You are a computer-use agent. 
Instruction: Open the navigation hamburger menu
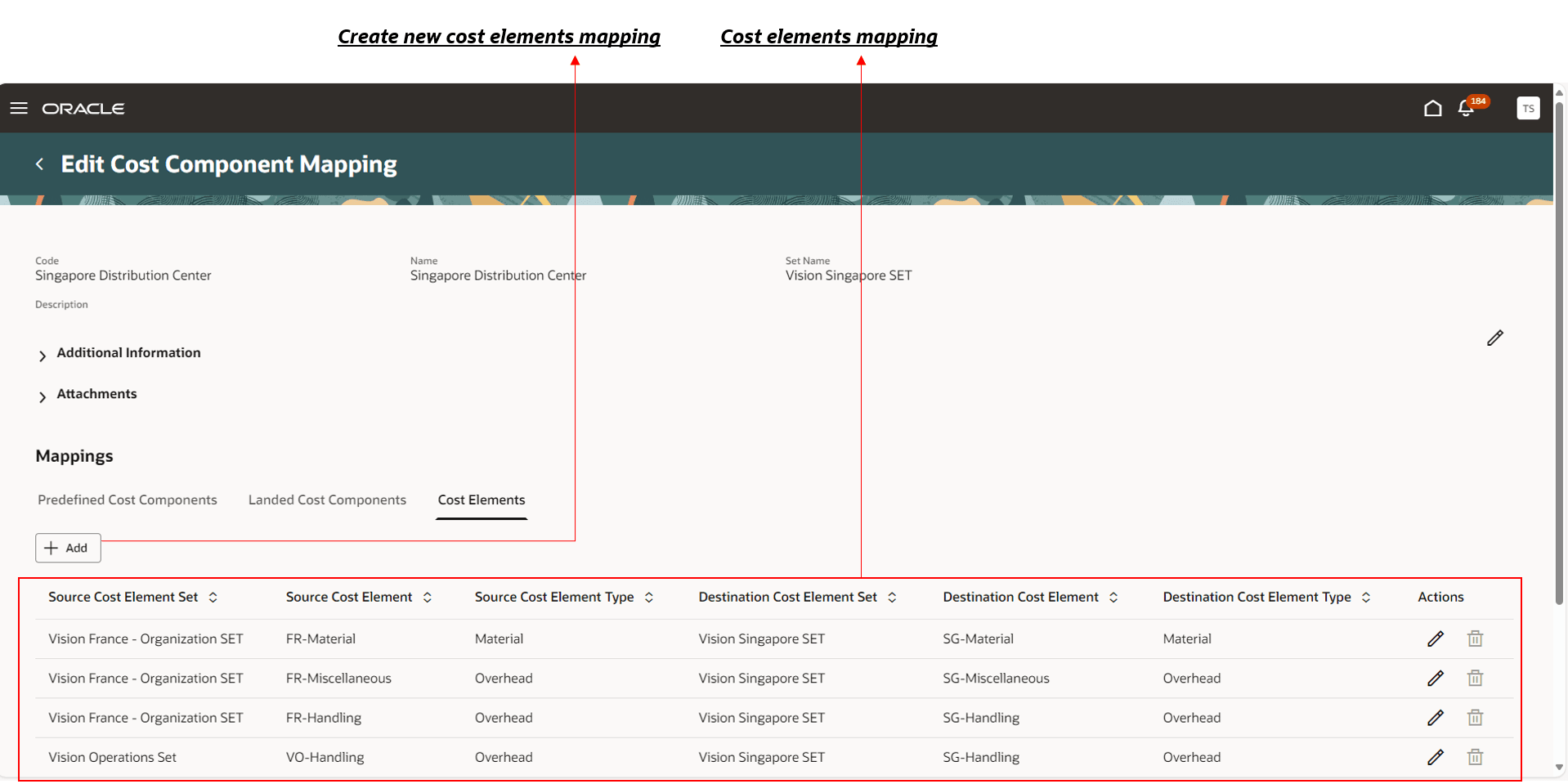tap(18, 107)
